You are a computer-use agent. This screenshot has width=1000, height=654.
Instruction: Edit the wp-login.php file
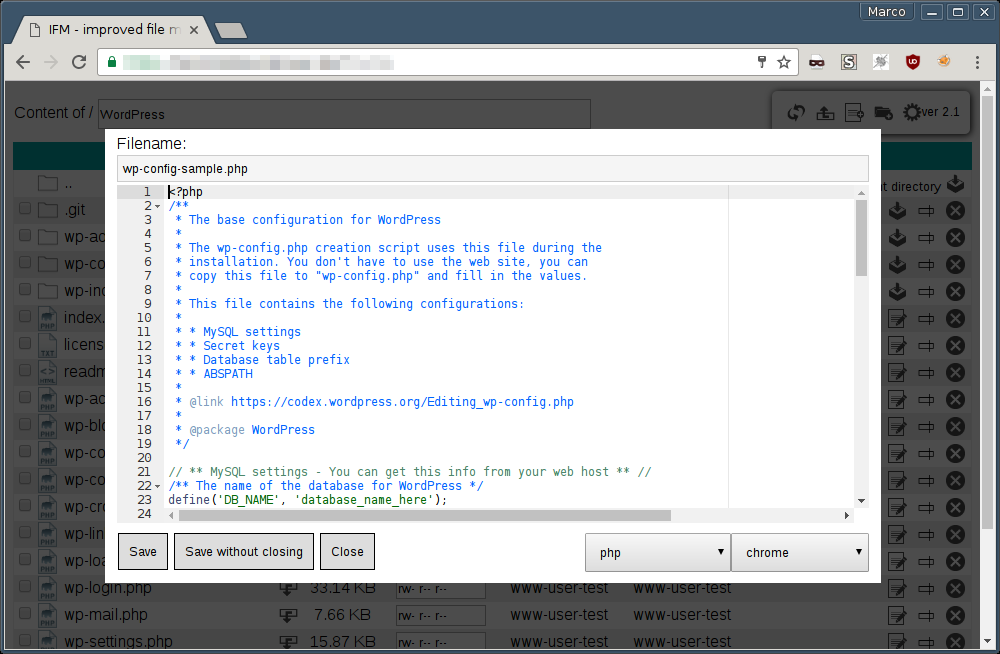[897, 588]
